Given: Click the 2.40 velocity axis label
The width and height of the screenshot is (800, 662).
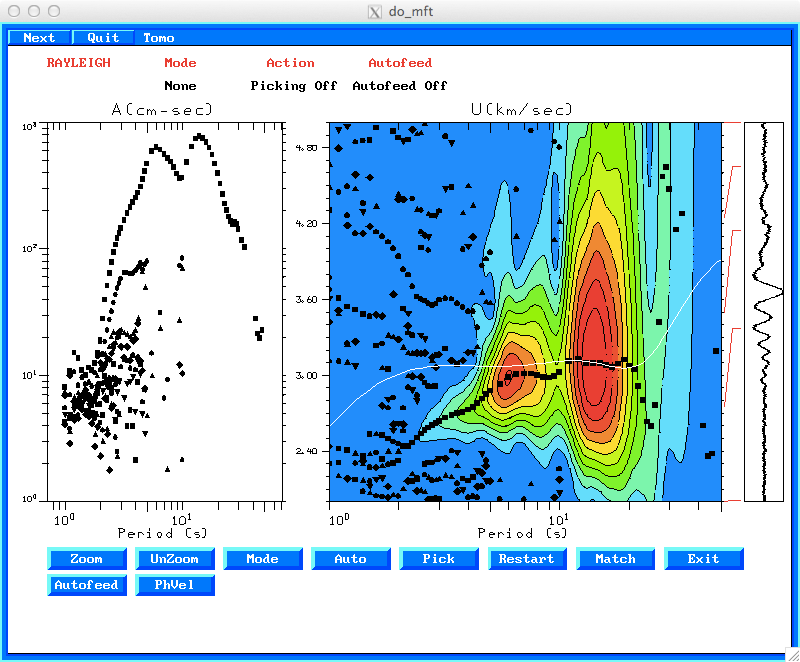Looking at the screenshot, I should [x=306, y=451].
